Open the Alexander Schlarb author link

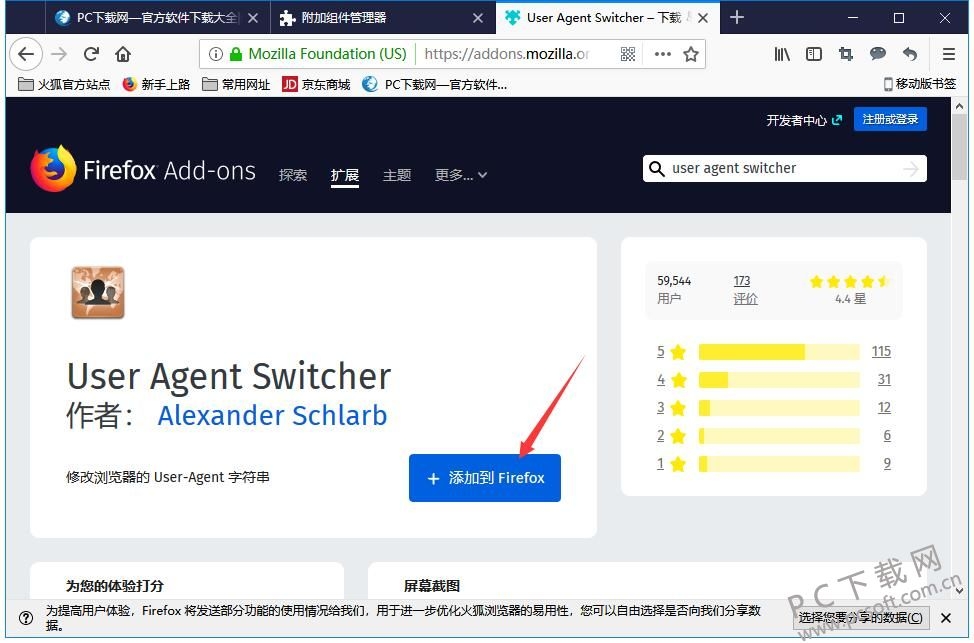(x=272, y=416)
